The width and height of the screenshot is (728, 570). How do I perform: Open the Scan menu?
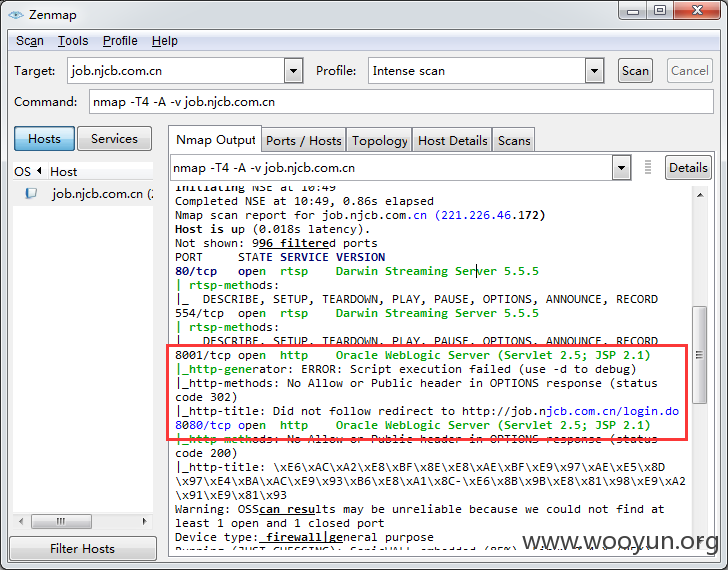30,41
